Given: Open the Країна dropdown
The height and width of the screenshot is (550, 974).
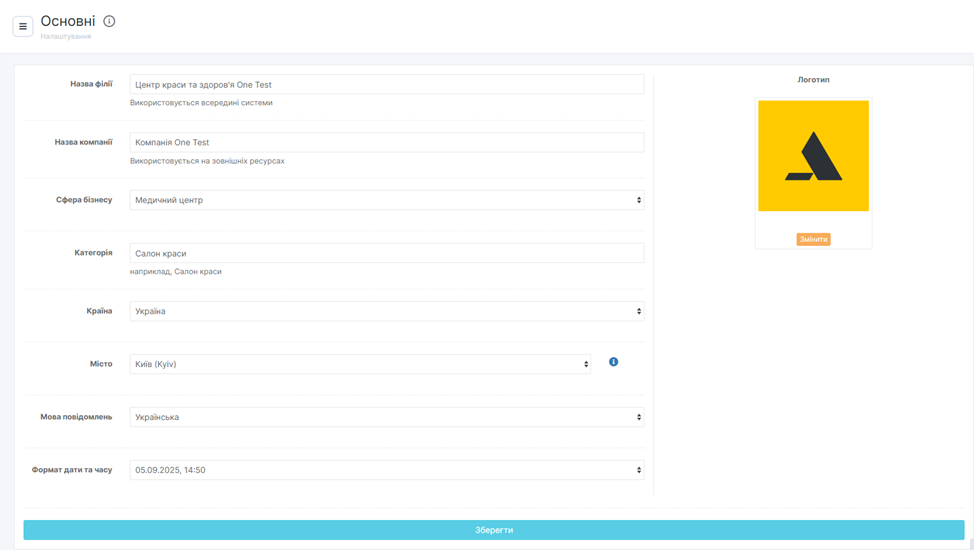Looking at the screenshot, I should [x=386, y=311].
